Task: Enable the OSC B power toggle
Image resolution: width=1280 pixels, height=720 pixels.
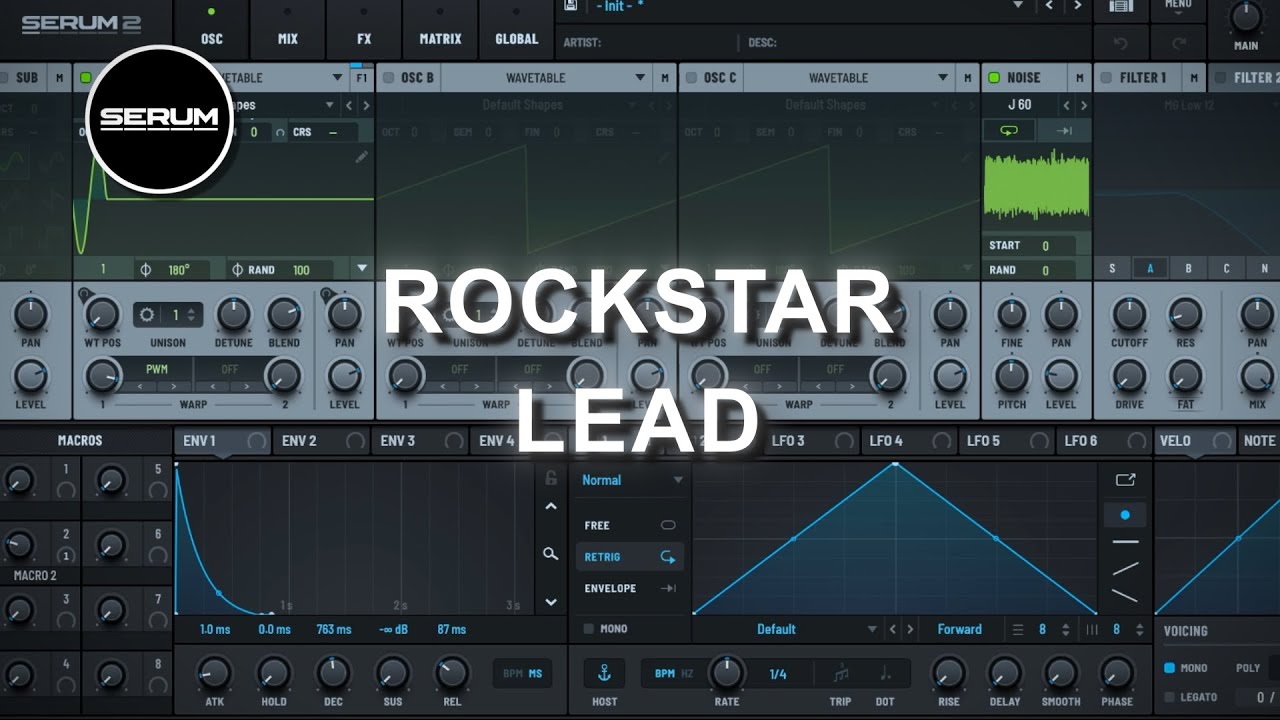Action: 387,78
